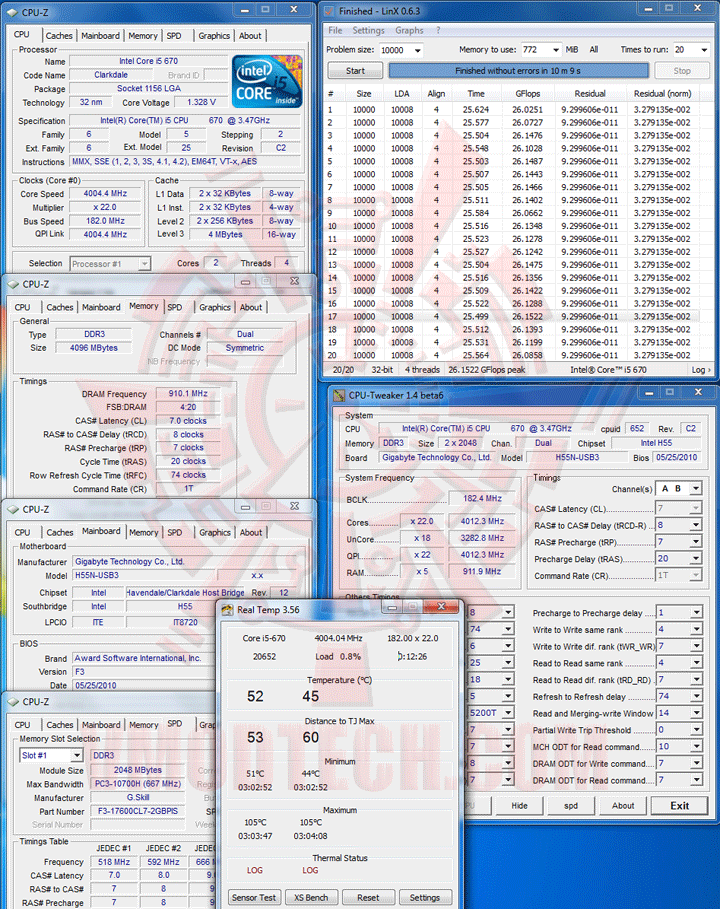Click the Mainboard Model H55N-USB3 field
The height and width of the screenshot is (909, 720).
pyautogui.click(x=144, y=576)
